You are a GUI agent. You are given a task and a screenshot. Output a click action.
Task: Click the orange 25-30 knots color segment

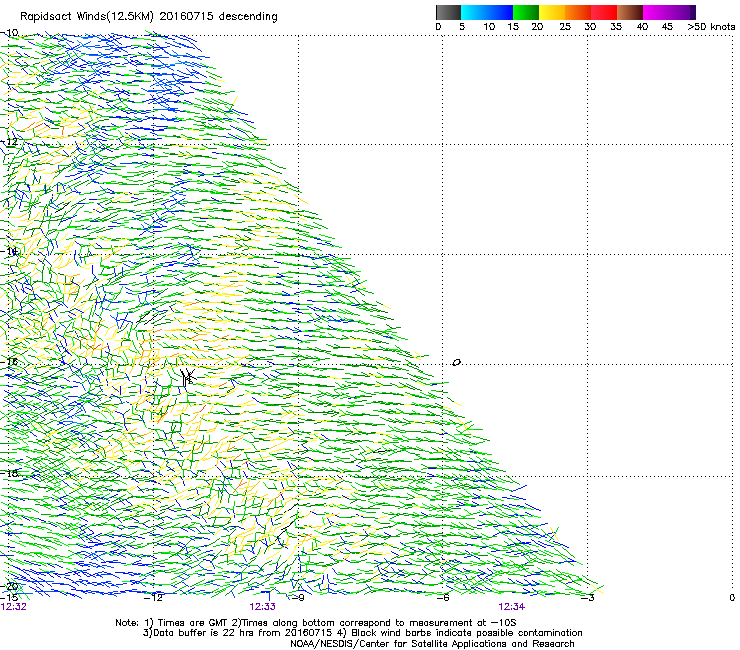tap(578, 12)
